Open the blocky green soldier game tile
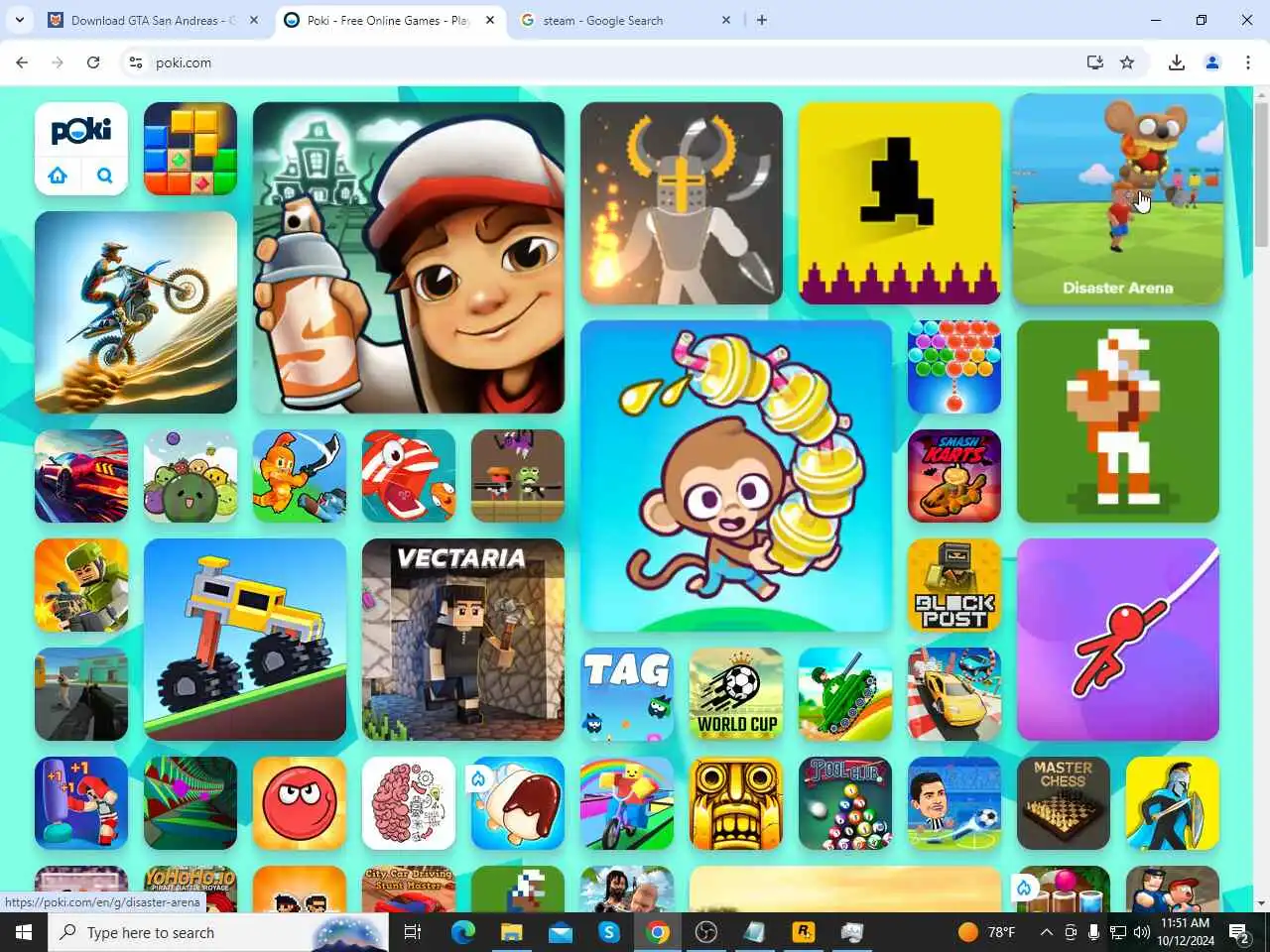The image size is (1270, 952). (x=81, y=585)
